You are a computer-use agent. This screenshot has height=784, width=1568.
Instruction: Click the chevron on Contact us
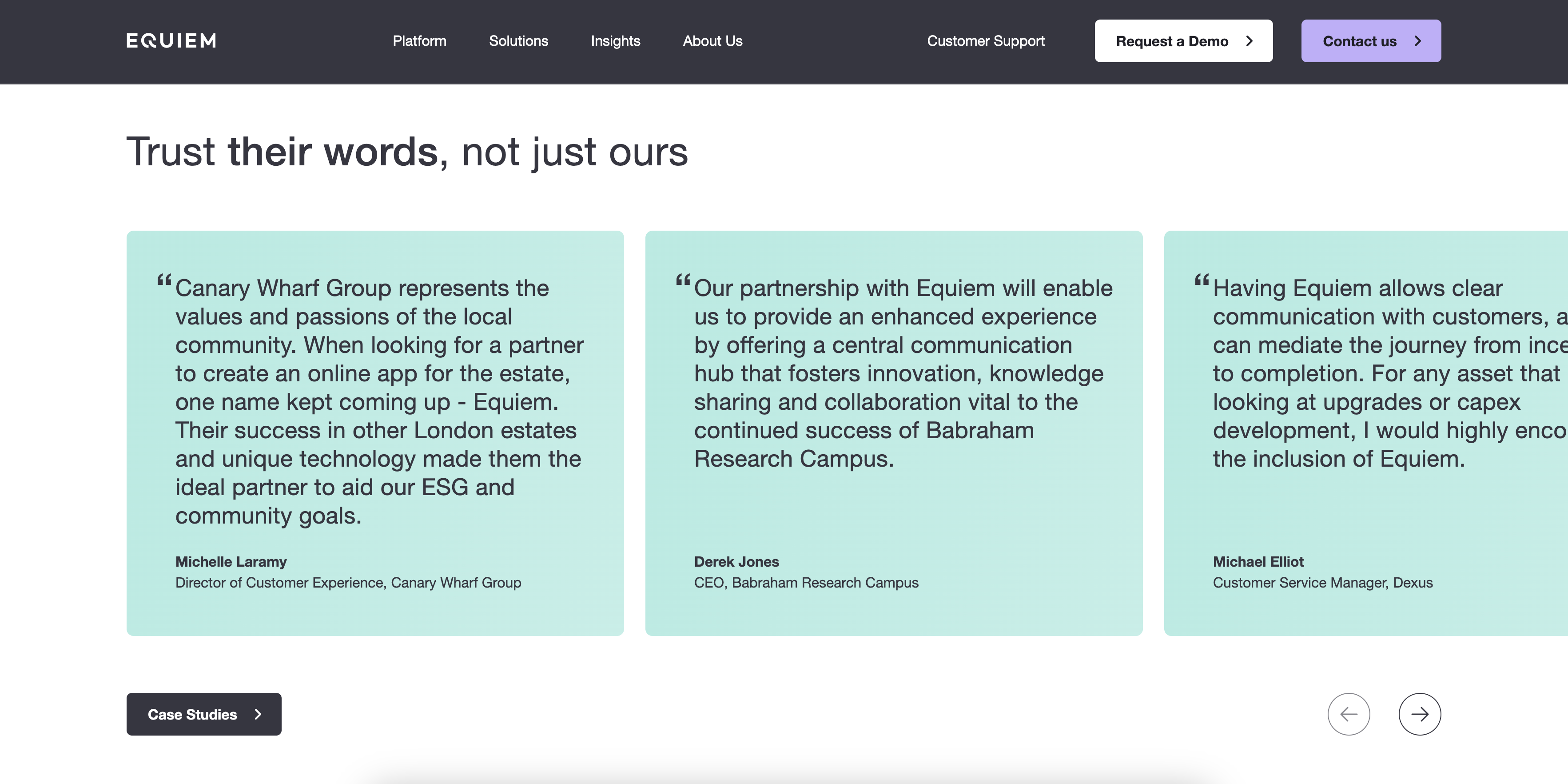[1418, 41]
